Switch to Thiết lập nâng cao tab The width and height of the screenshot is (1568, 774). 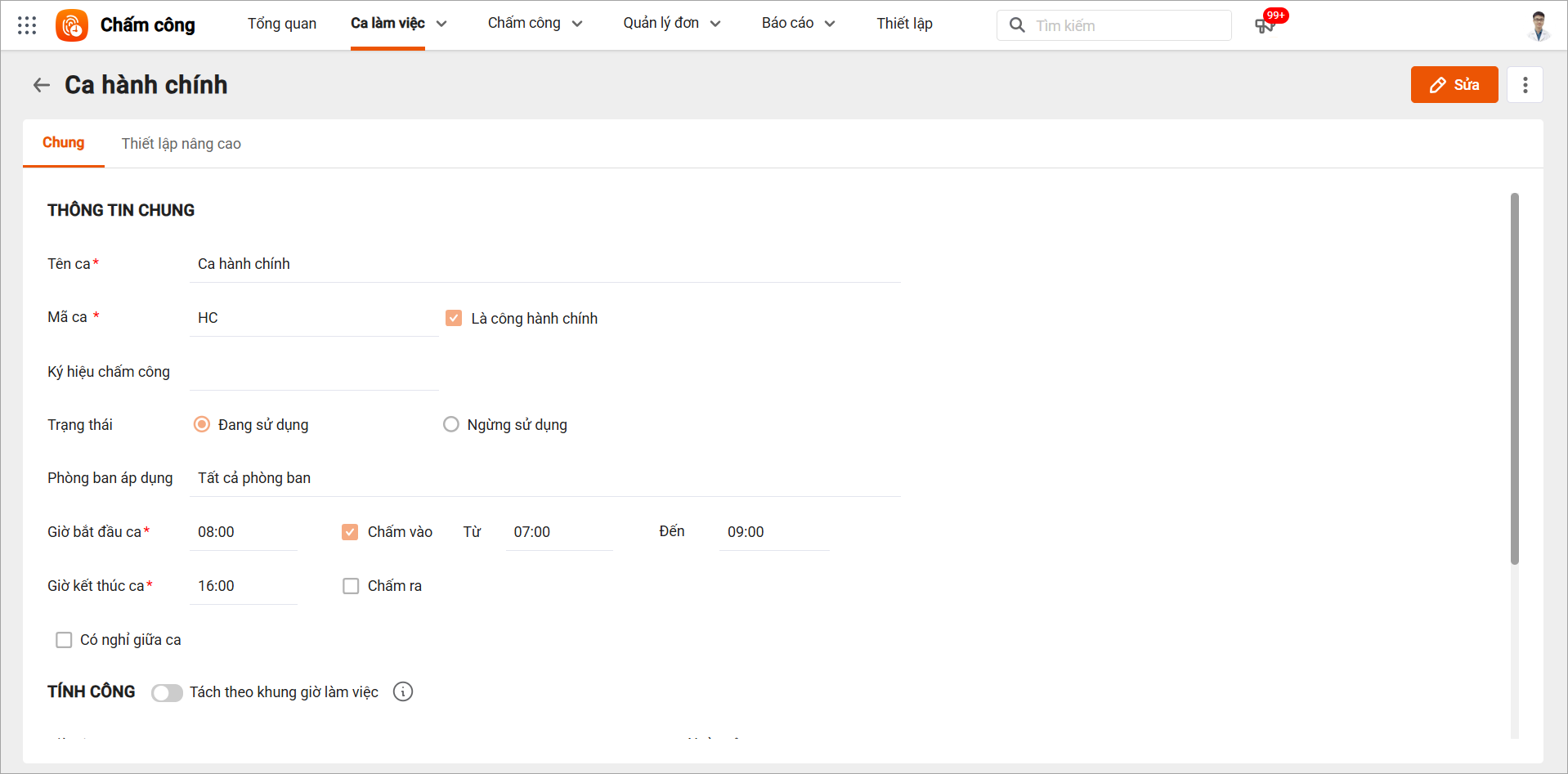click(x=181, y=144)
